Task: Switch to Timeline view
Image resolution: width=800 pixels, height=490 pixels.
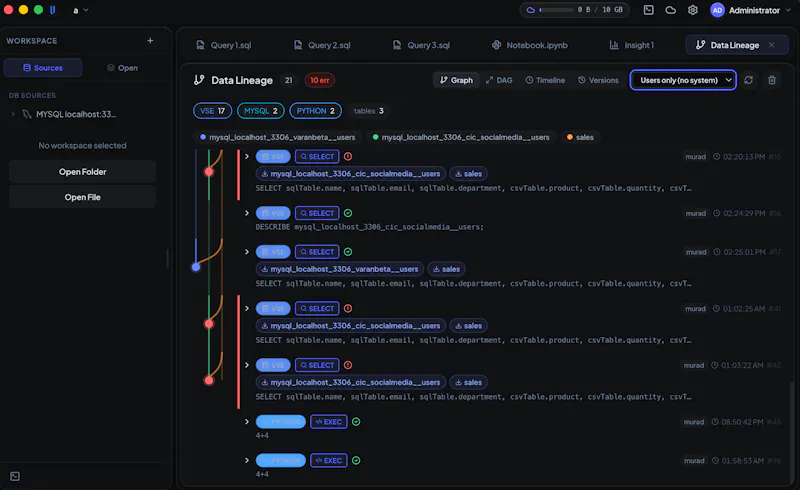Action: (545, 80)
